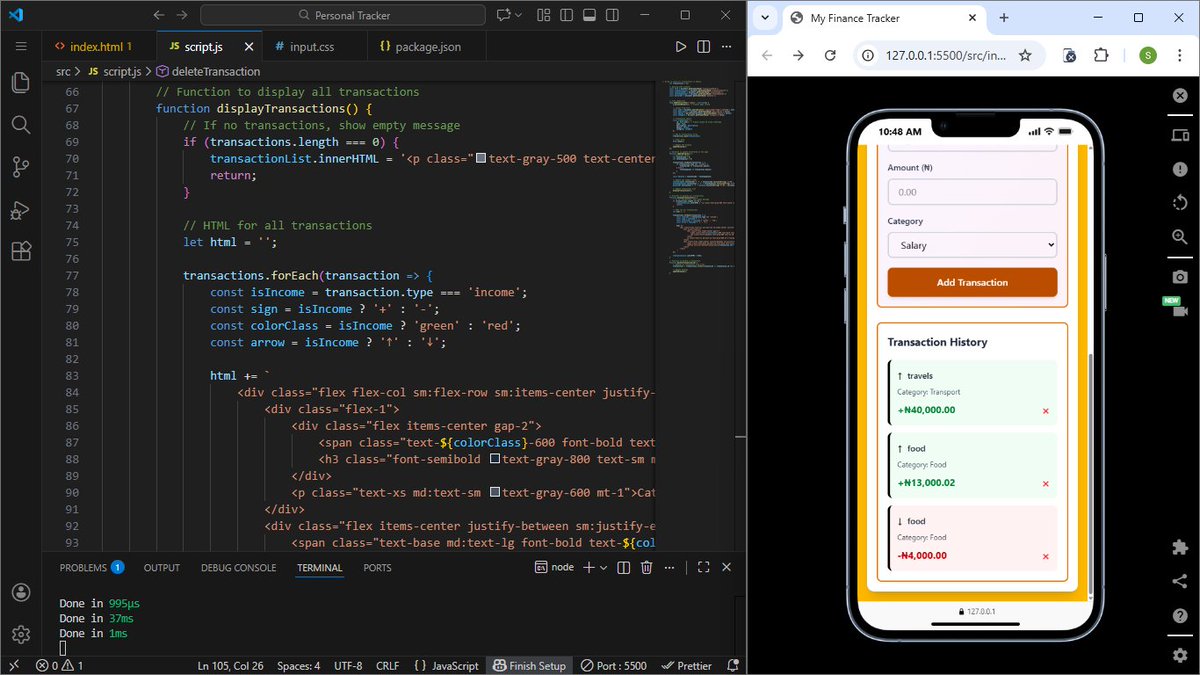Go back with the VS Code navigation arrow
1200x675 pixels.
pos(158,15)
